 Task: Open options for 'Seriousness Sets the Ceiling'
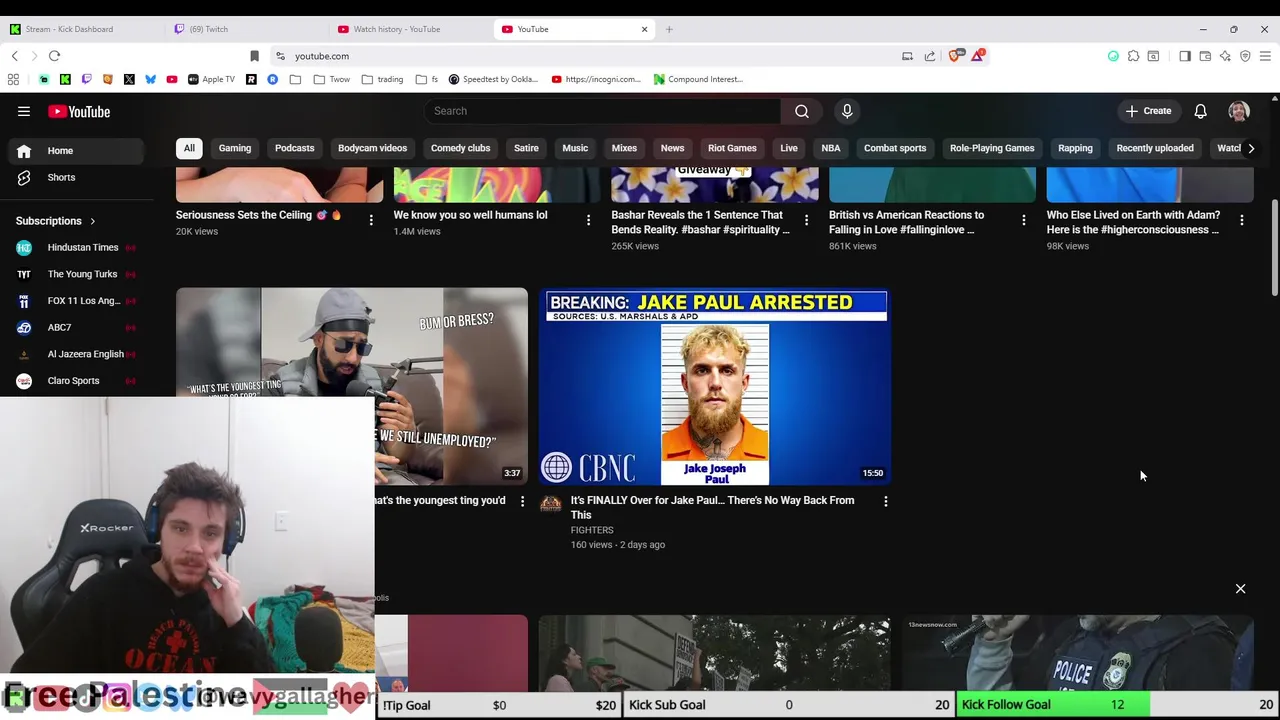coord(371,220)
